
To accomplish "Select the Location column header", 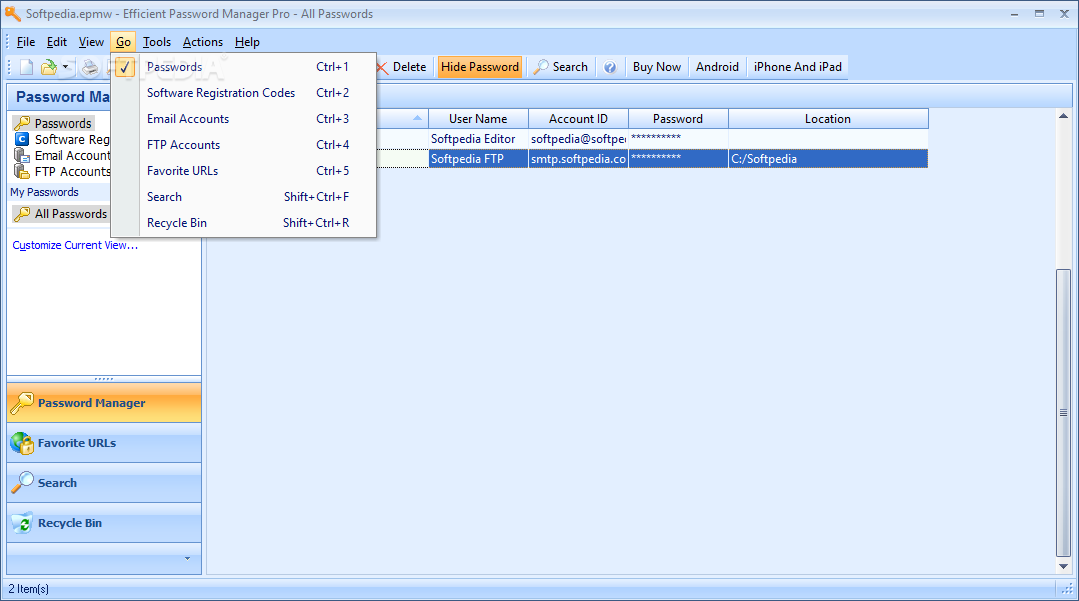I will coord(828,118).
